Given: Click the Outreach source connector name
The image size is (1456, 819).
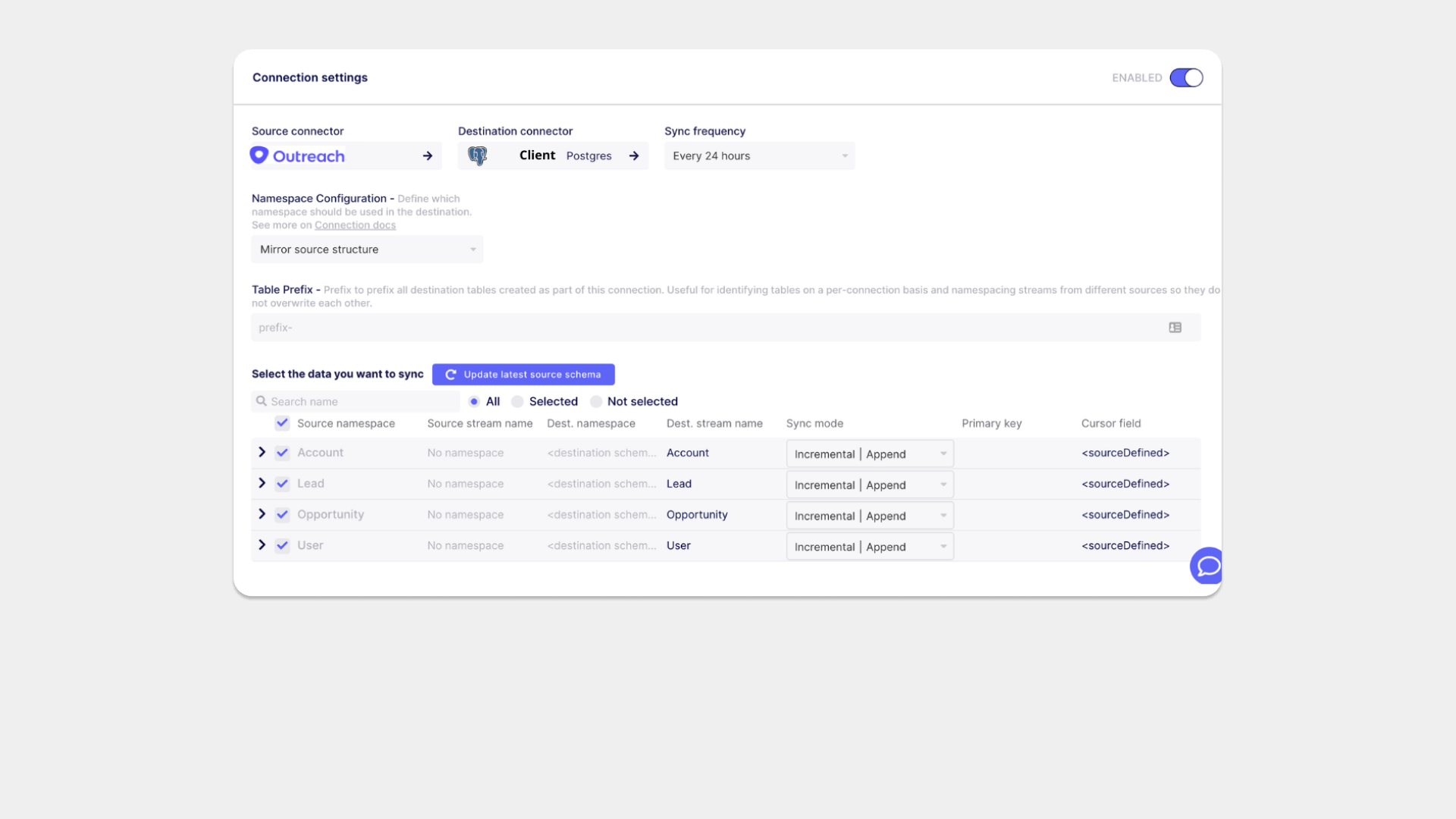Looking at the screenshot, I should [309, 156].
